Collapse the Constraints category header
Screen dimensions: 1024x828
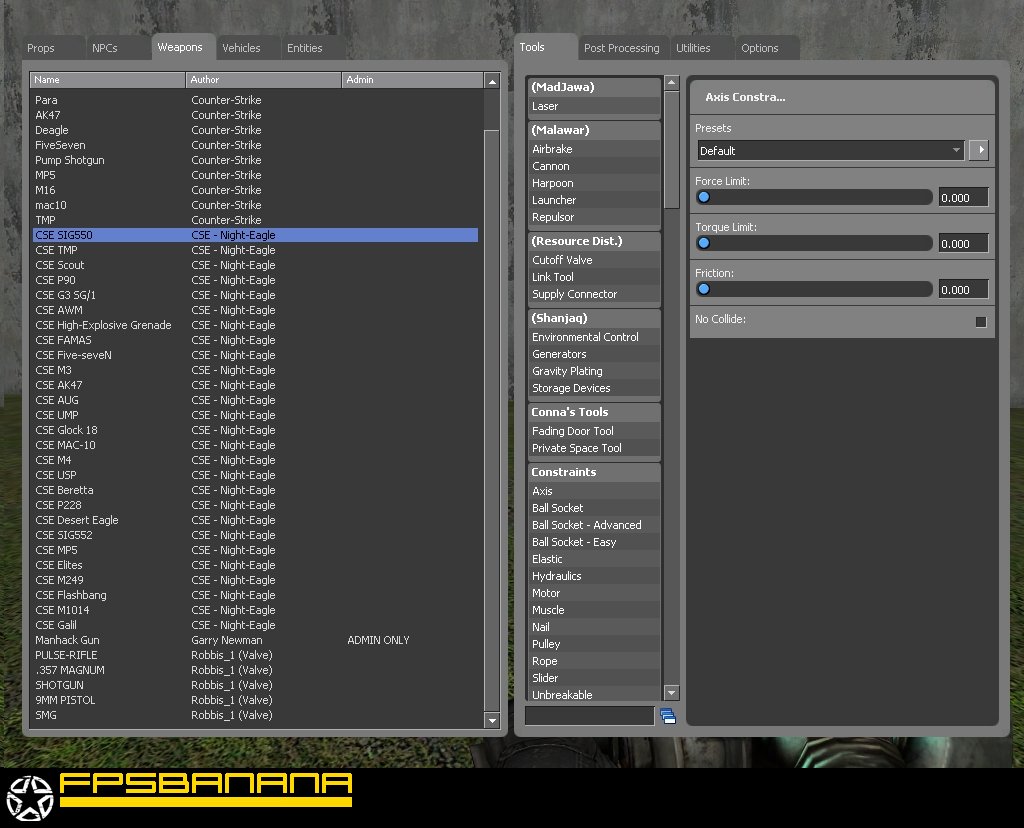tap(594, 472)
